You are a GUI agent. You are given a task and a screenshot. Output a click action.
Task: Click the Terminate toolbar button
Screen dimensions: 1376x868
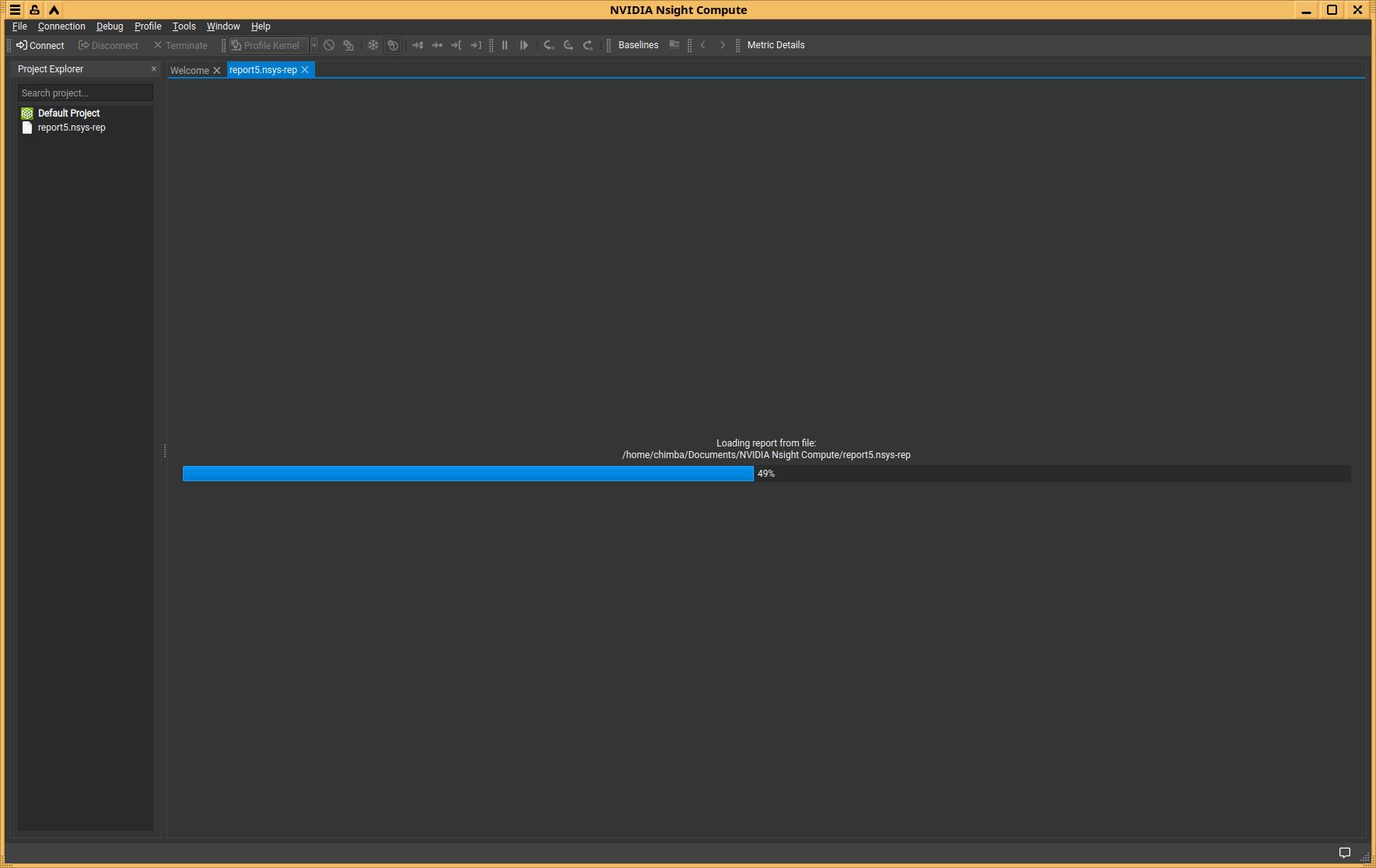pyautogui.click(x=180, y=45)
